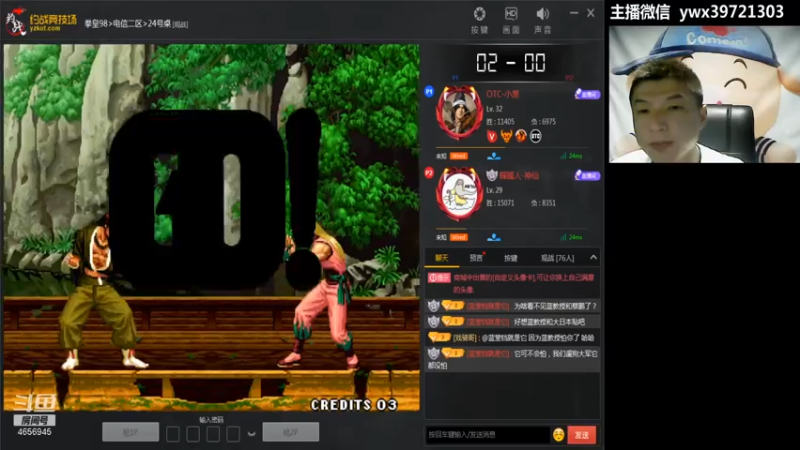Click the 24号桌 breadcrumb text
800x450 pixels.
[x=159, y=23]
